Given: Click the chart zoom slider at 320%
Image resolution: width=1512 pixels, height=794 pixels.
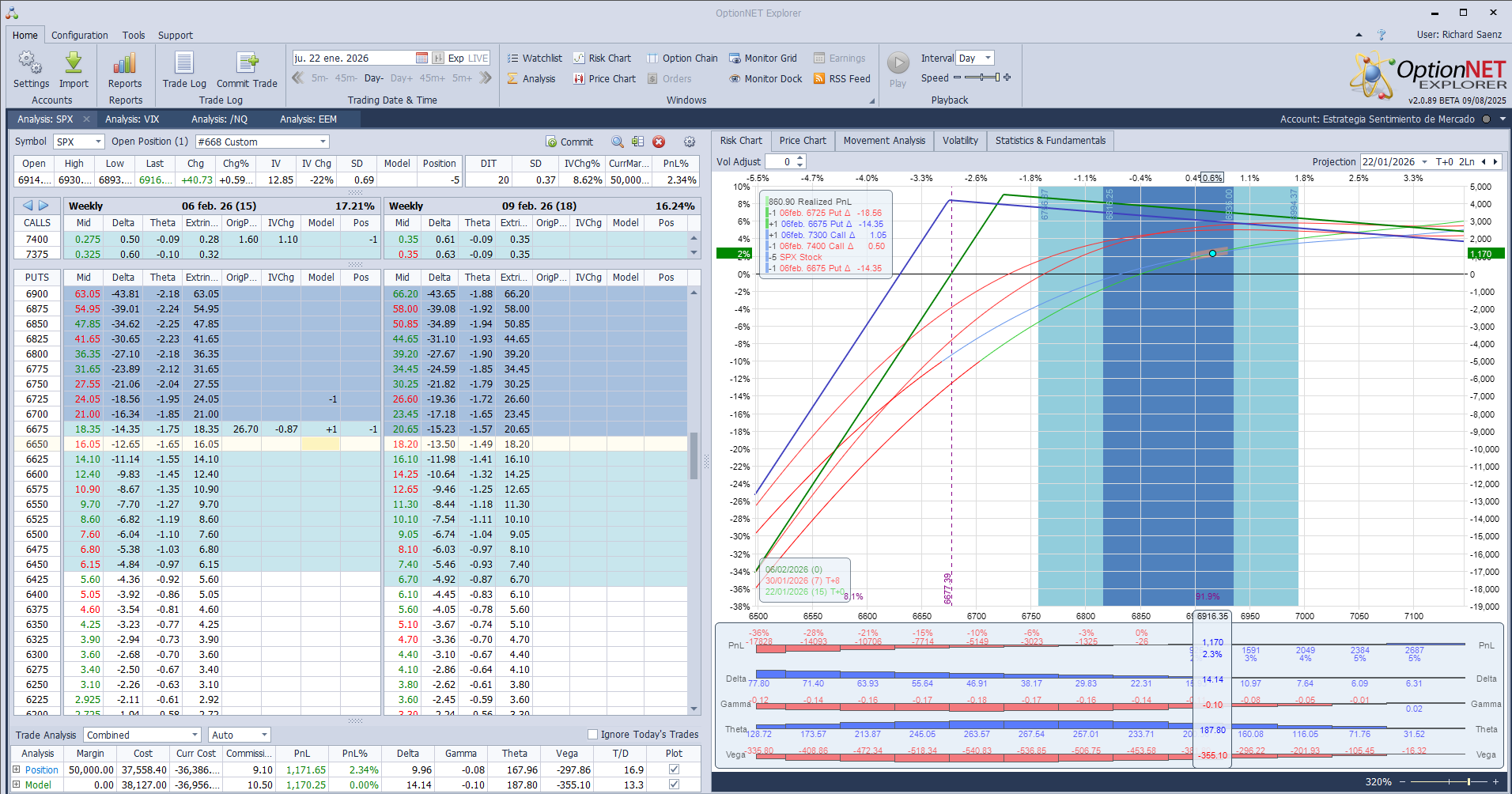Looking at the screenshot, I should tap(1450, 781).
